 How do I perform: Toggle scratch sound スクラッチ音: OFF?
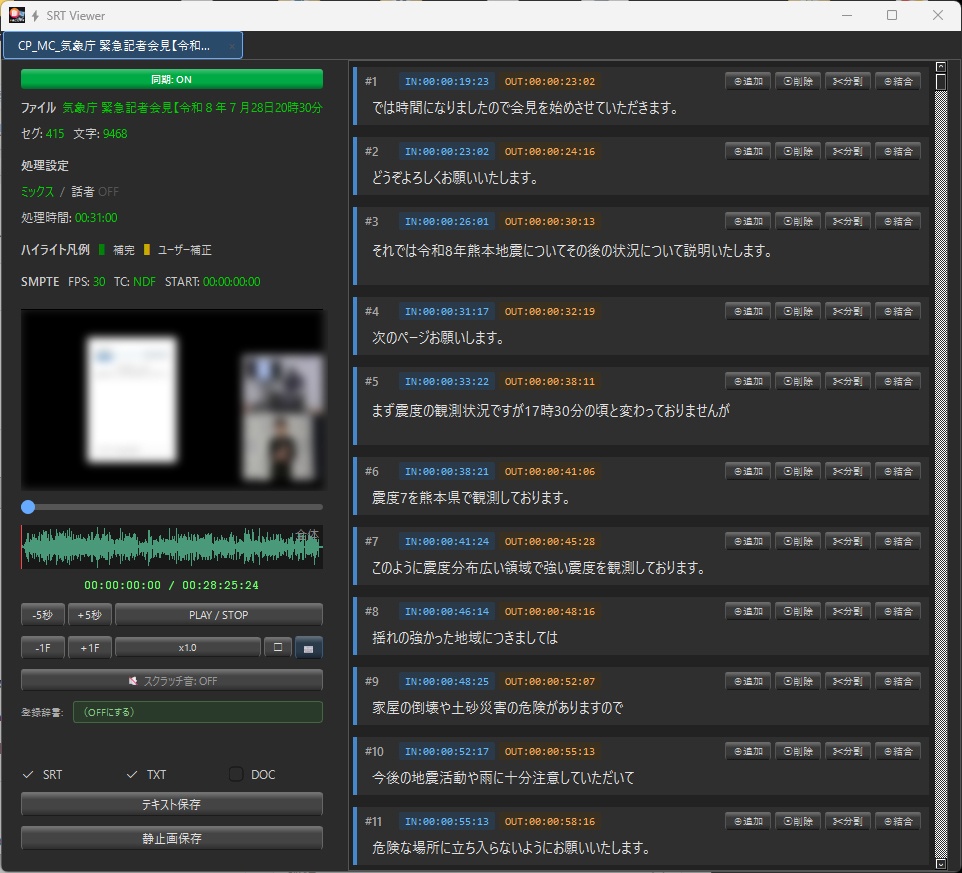[172, 680]
